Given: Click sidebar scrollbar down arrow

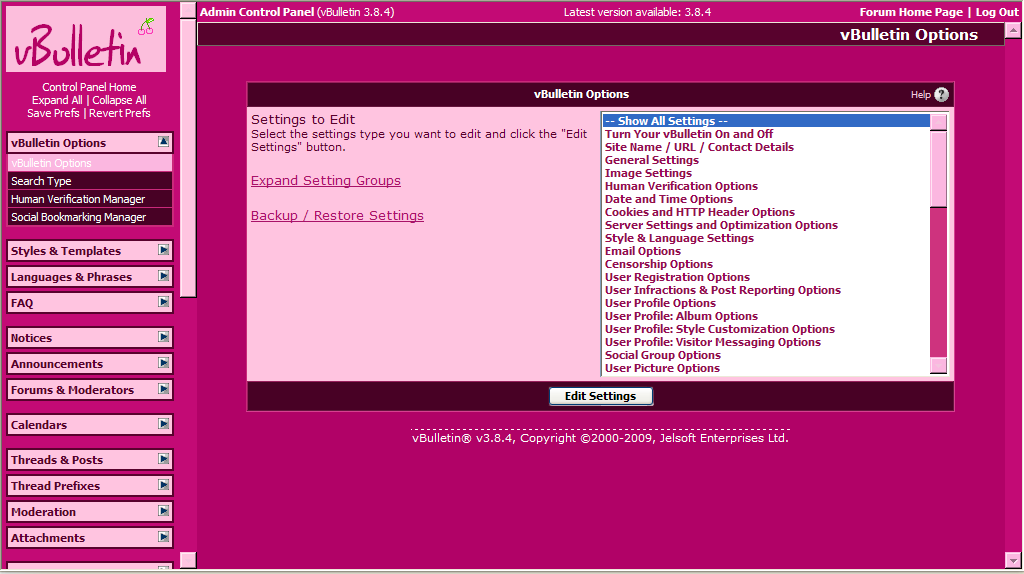Looking at the screenshot, I should tap(188, 560).
